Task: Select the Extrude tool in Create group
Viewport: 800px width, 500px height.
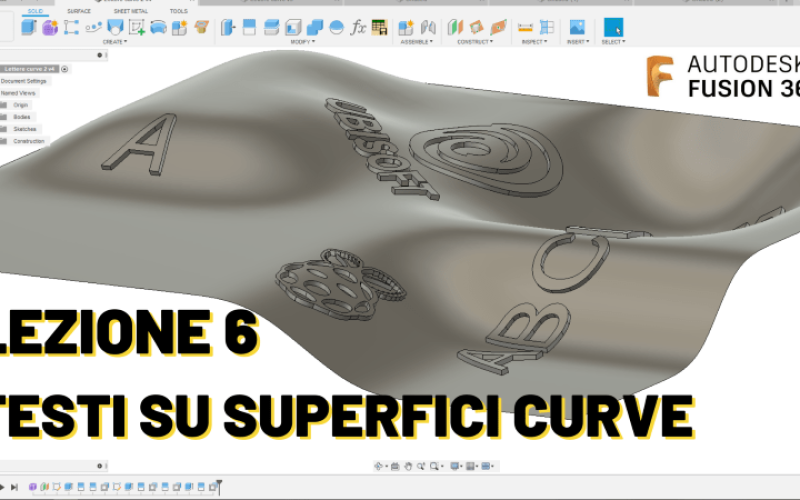Action: [x=29, y=27]
